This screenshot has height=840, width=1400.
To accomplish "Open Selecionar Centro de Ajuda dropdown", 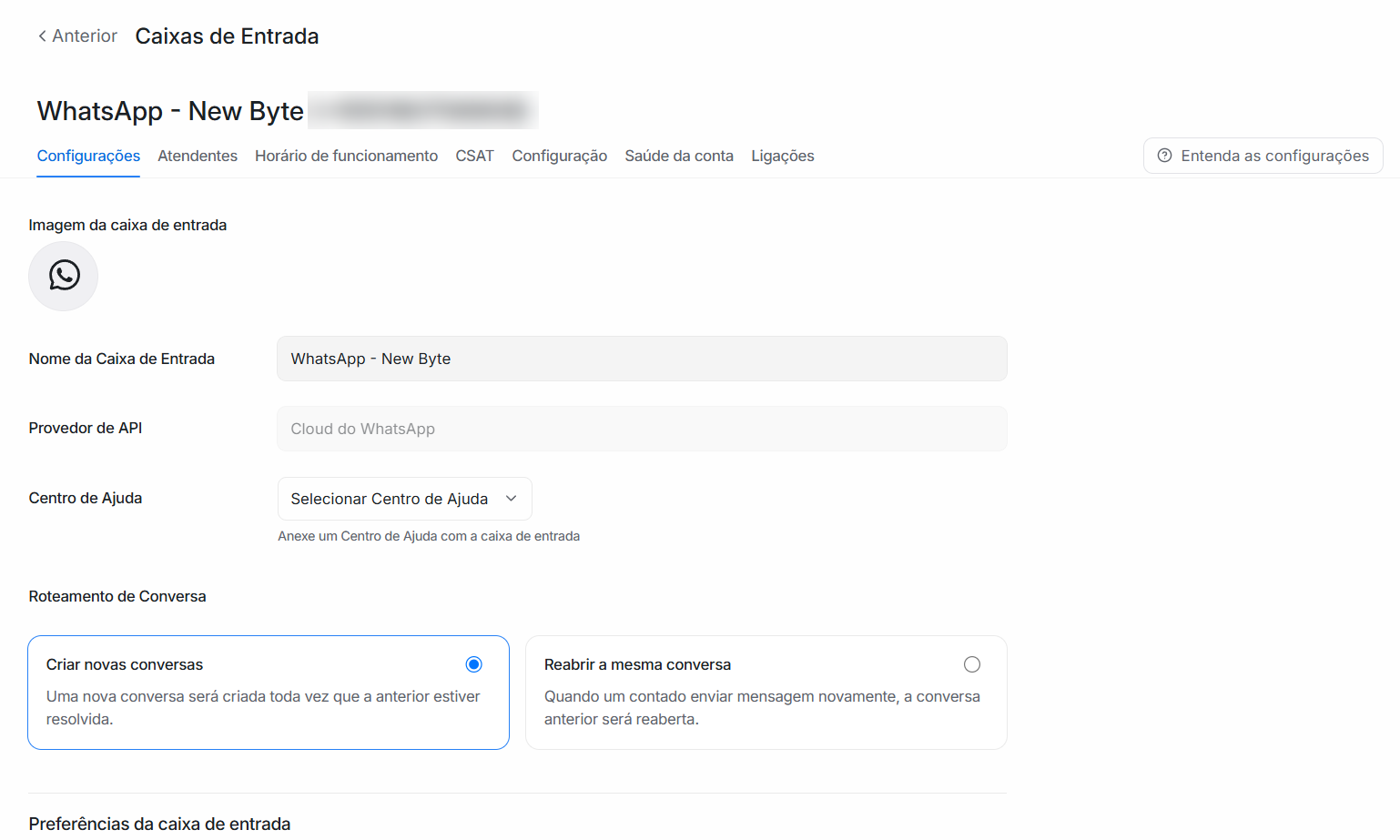I will point(404,499).
